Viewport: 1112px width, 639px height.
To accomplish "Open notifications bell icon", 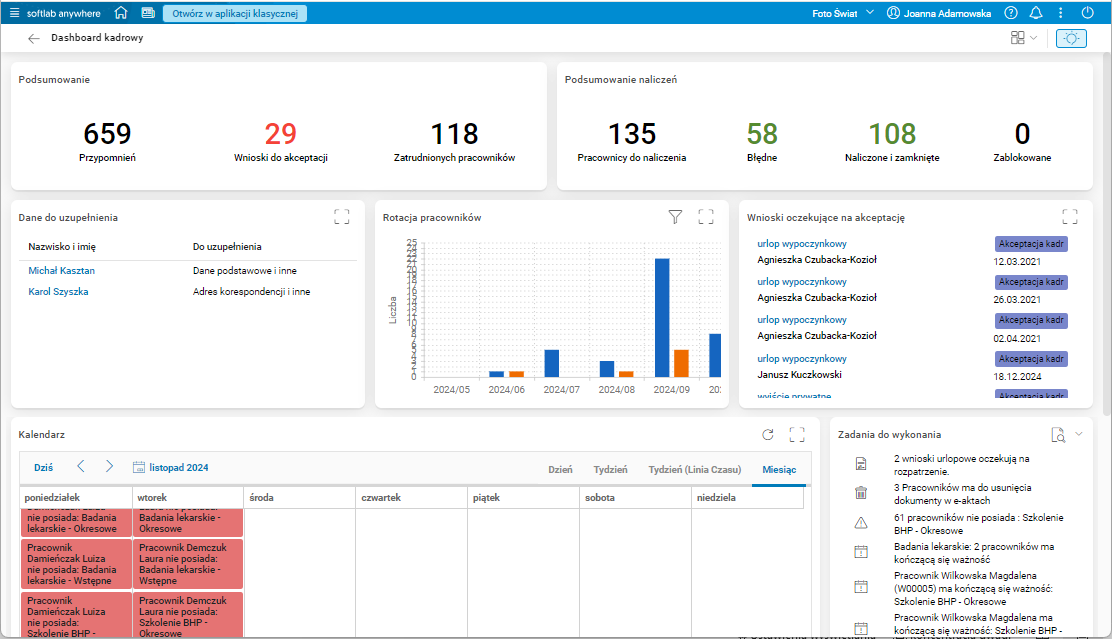I will coord(1035,13).
